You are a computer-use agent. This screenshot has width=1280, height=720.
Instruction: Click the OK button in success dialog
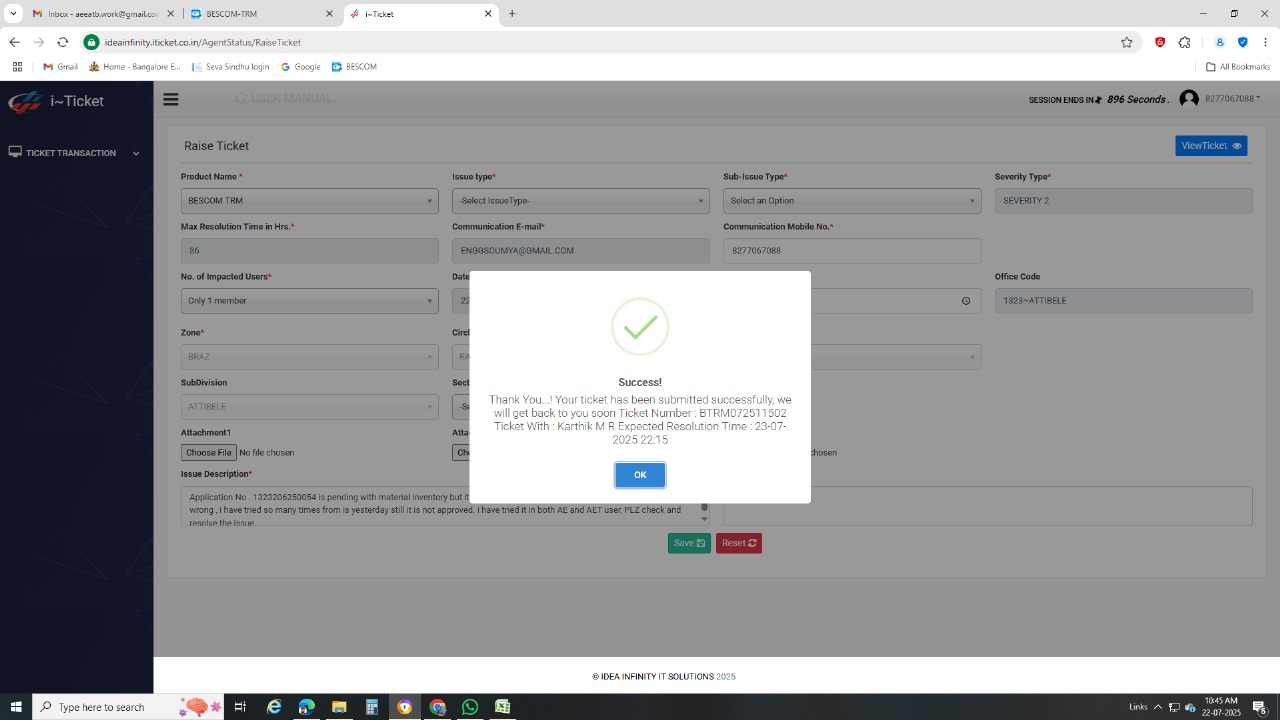coord(640,475)
